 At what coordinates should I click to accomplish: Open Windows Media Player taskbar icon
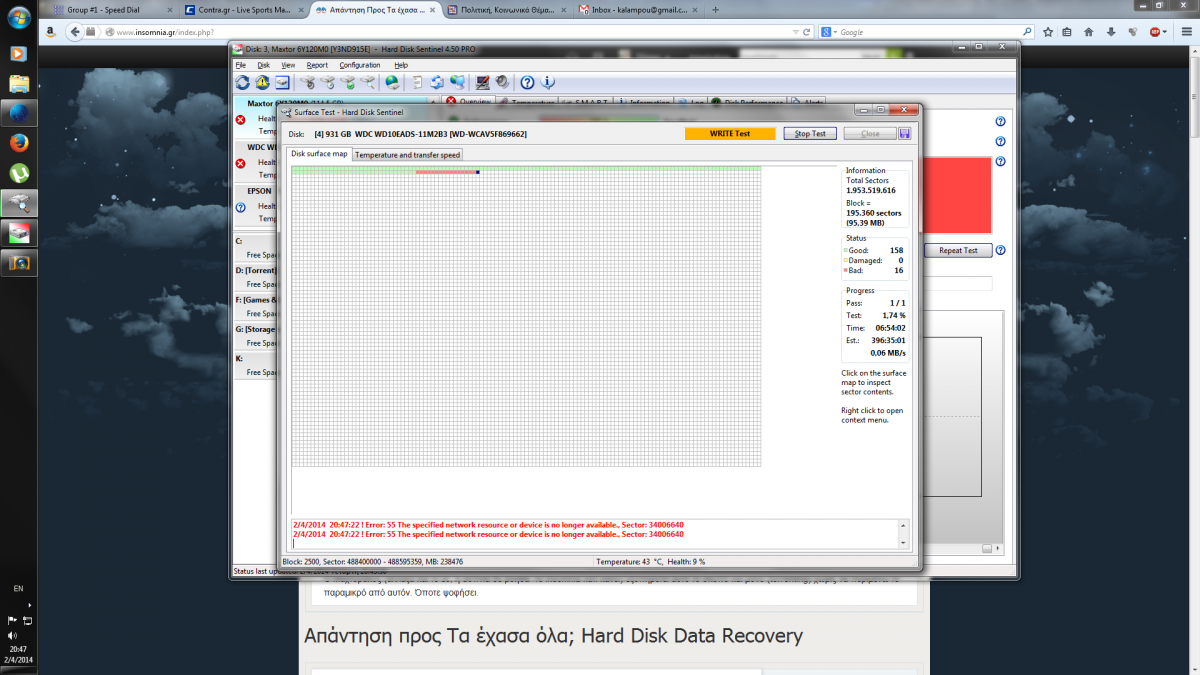[x=19, y=53]
